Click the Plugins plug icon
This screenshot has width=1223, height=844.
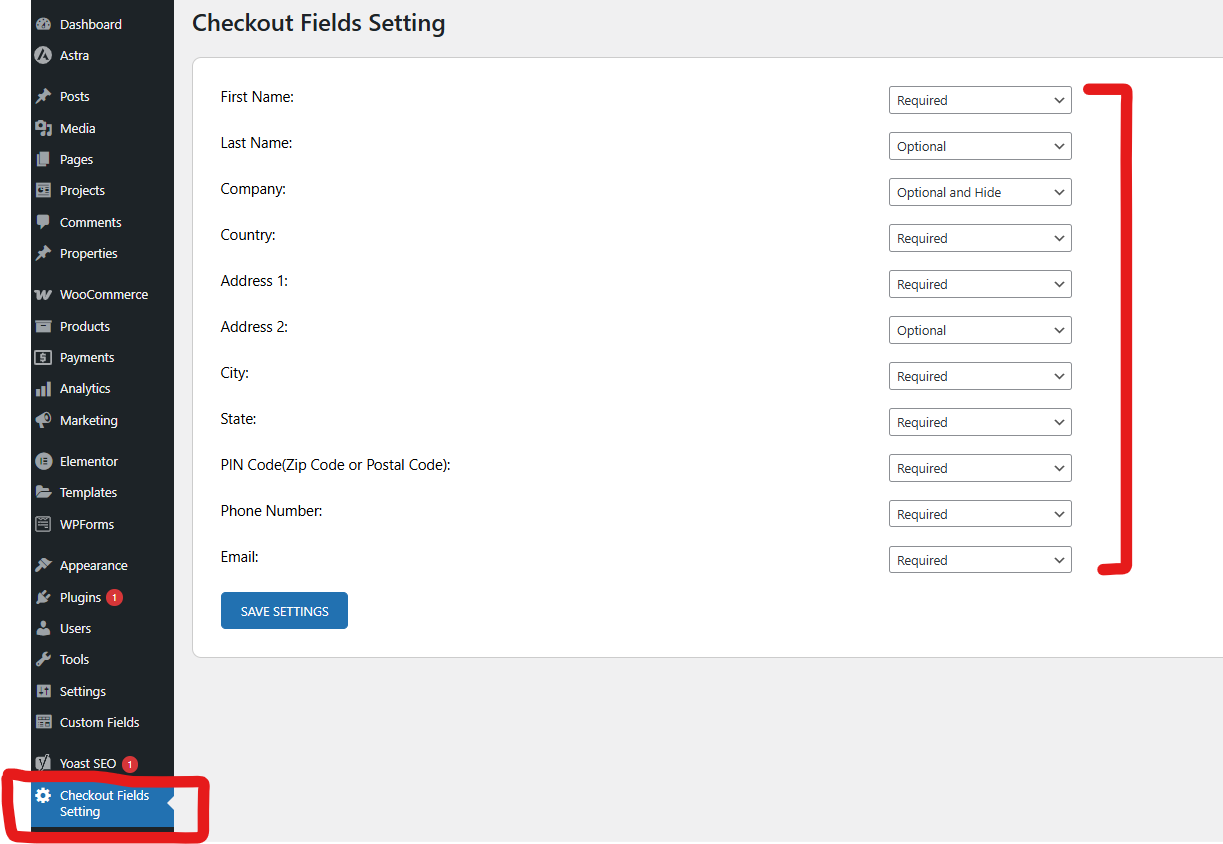pos(43,597)
